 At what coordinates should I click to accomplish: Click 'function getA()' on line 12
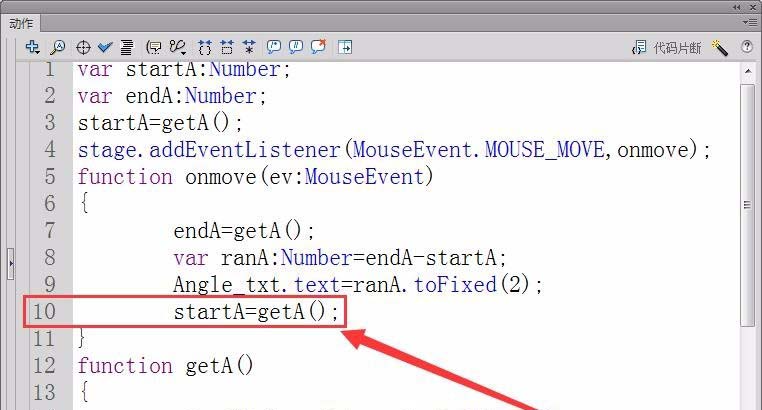[166, 366]
